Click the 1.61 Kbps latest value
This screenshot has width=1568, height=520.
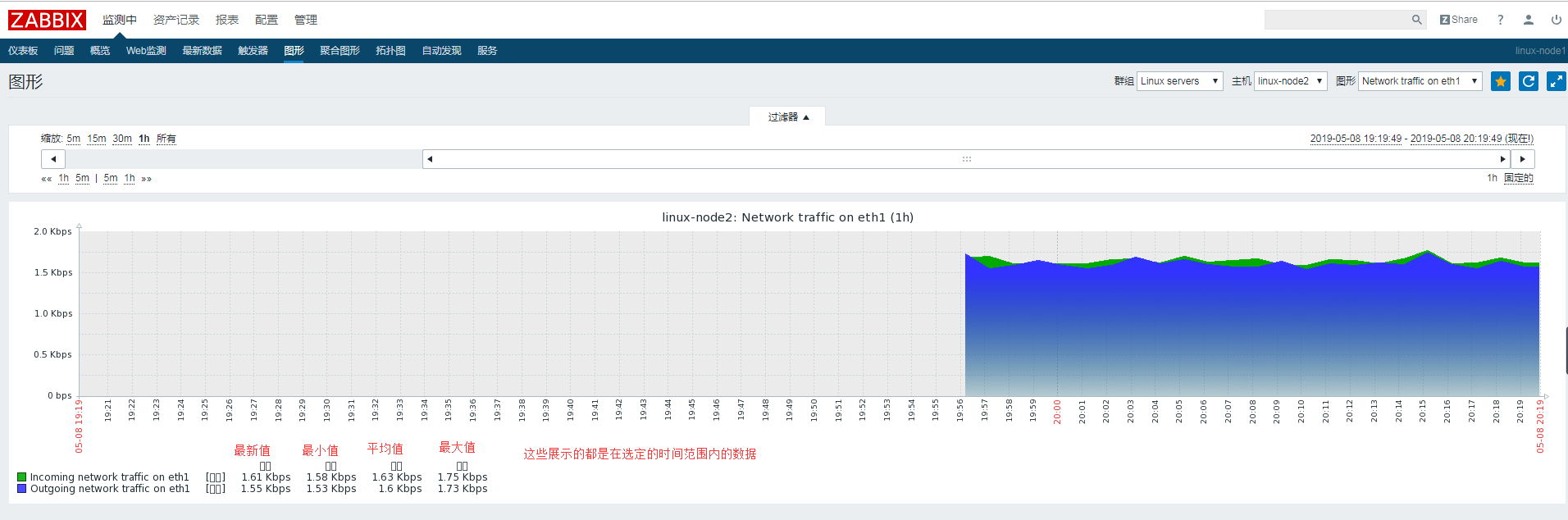[266, 477]
